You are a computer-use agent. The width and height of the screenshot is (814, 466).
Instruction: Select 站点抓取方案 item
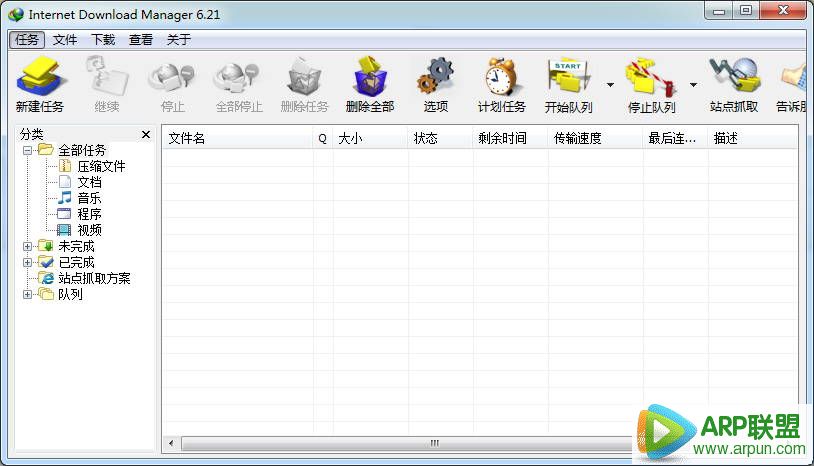85,279
